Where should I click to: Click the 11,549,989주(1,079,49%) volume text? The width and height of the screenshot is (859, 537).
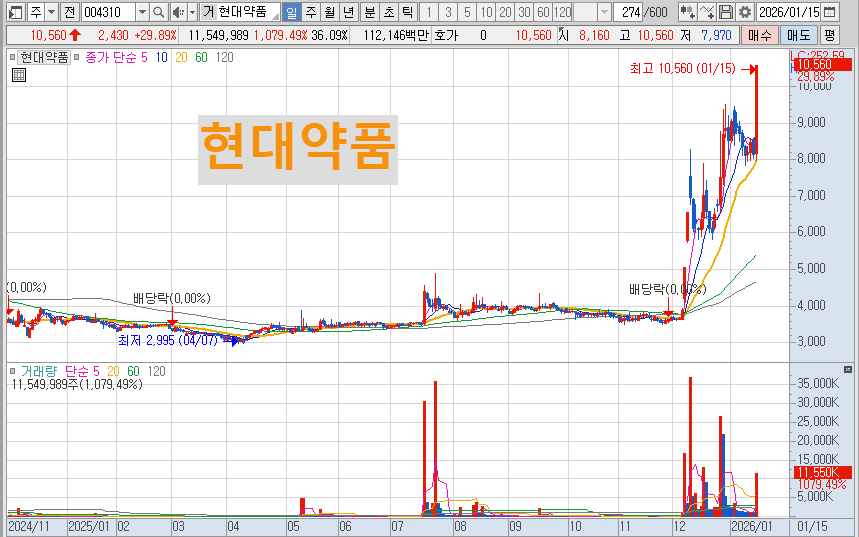(77, 384)
